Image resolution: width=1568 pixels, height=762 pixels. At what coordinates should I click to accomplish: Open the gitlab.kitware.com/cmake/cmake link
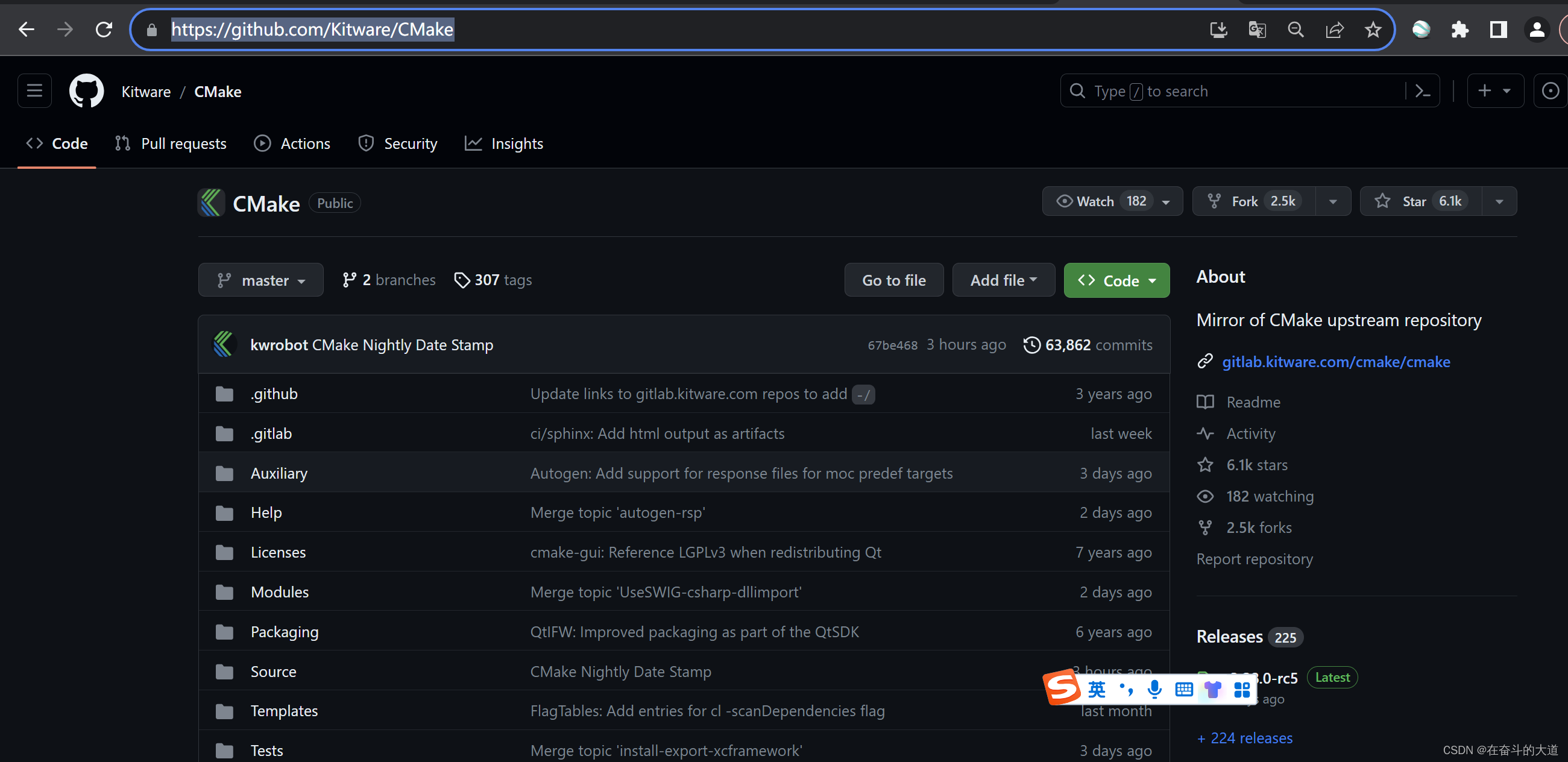(x=1335, y=362)
